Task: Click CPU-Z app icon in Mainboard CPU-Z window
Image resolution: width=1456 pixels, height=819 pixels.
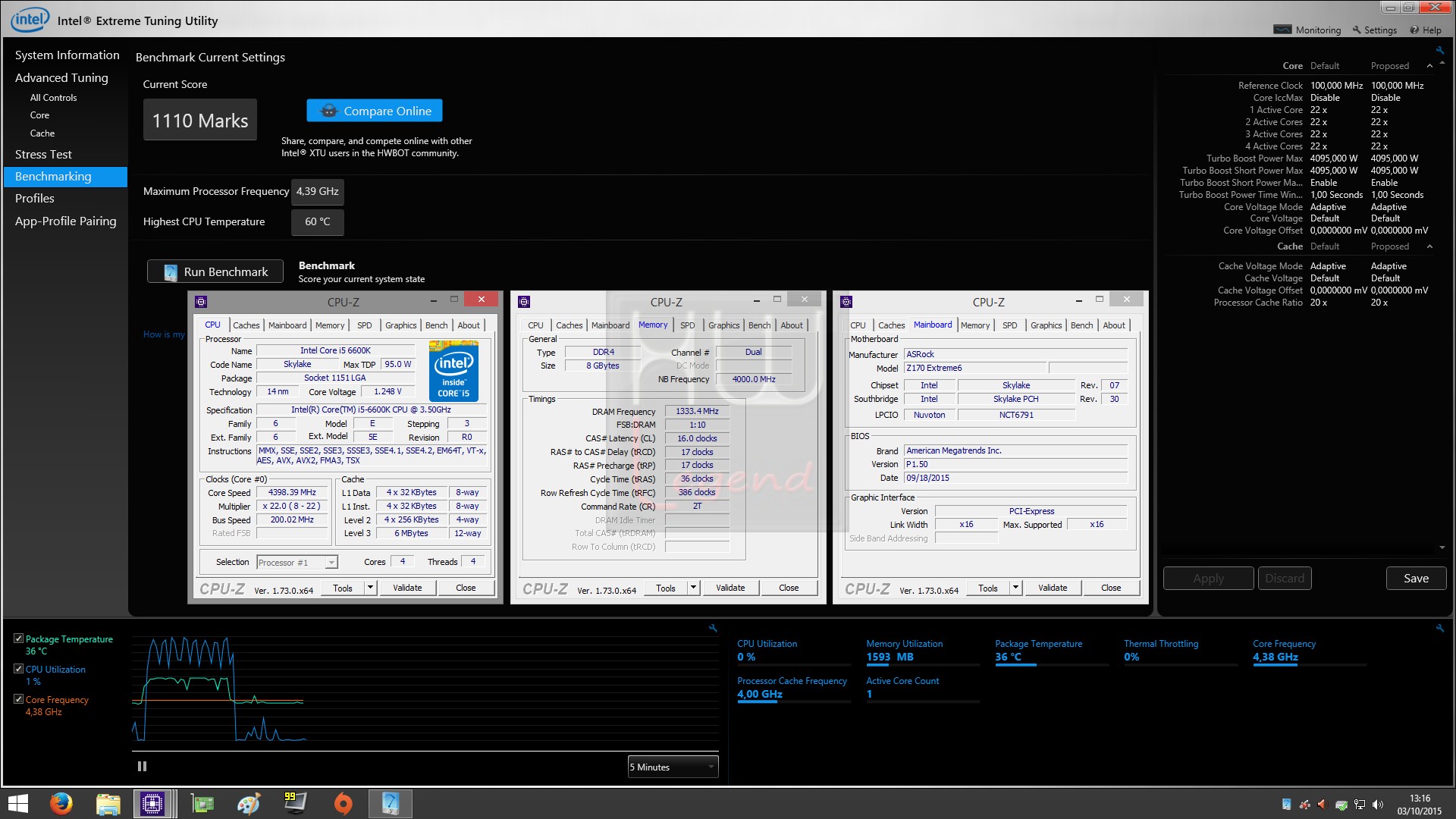Action: 846,301
